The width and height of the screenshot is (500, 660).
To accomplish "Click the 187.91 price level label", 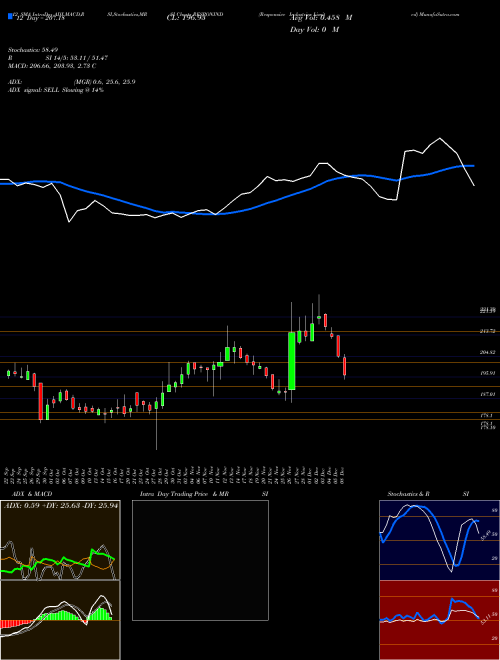I will (x=487, y=394).
